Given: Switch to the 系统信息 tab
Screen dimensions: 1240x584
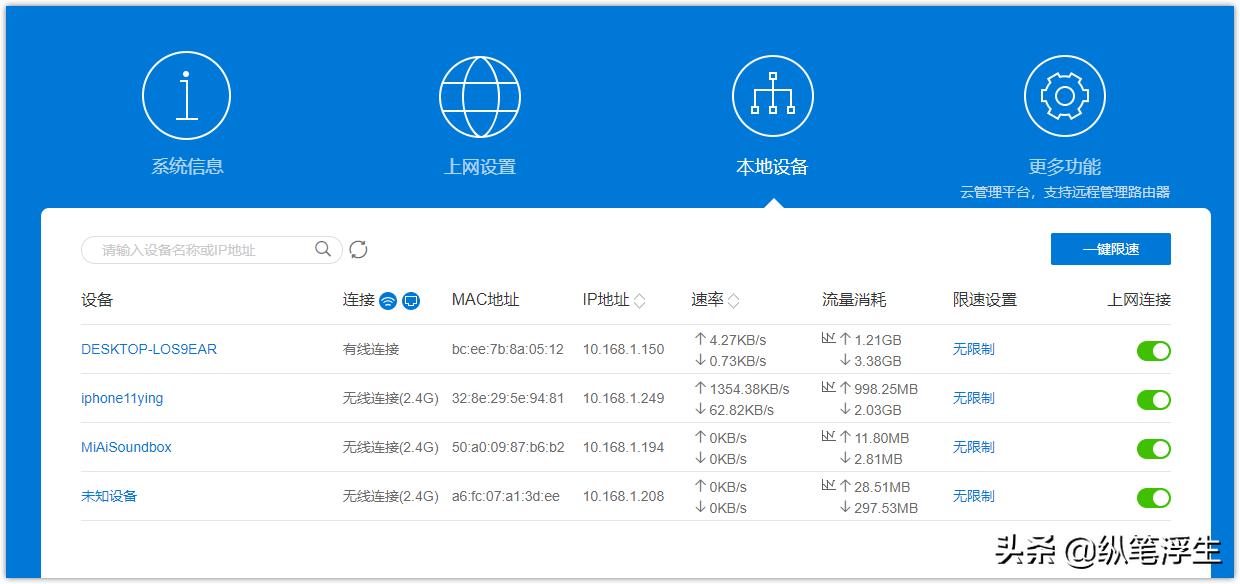Looking at the screenshot, I should pos(187,95).
